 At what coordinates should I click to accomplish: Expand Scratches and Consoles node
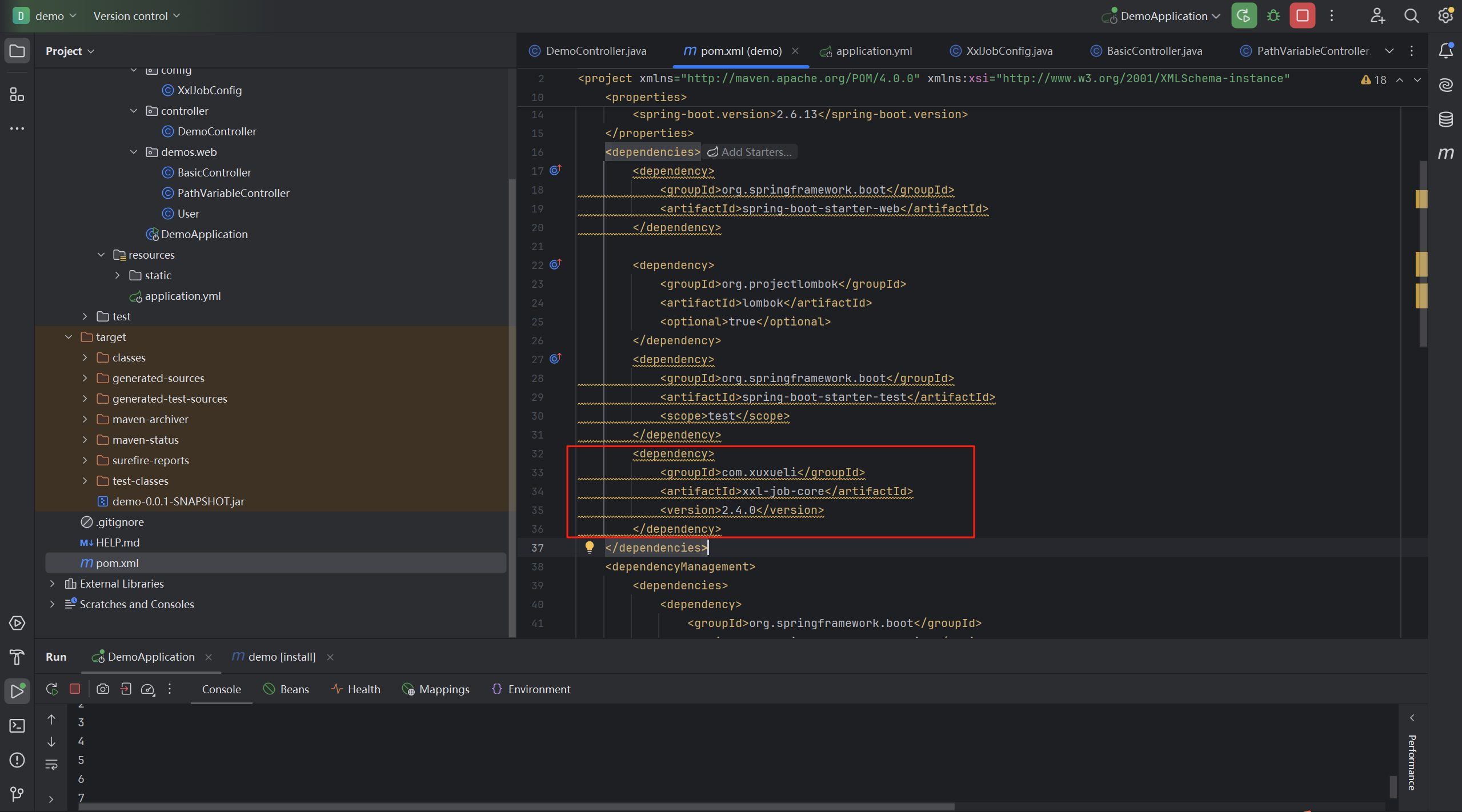53,604
